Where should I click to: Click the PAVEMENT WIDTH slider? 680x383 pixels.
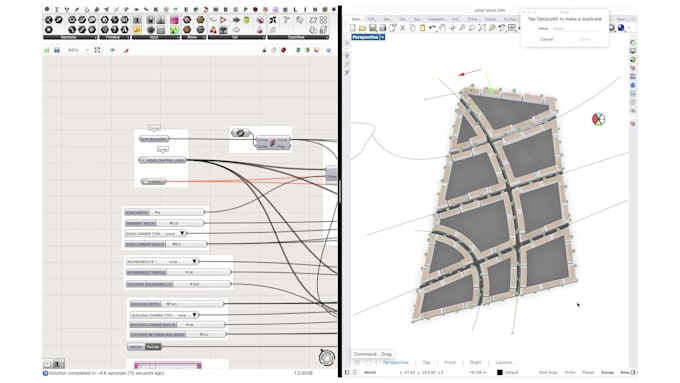click(x=164, y=223)
